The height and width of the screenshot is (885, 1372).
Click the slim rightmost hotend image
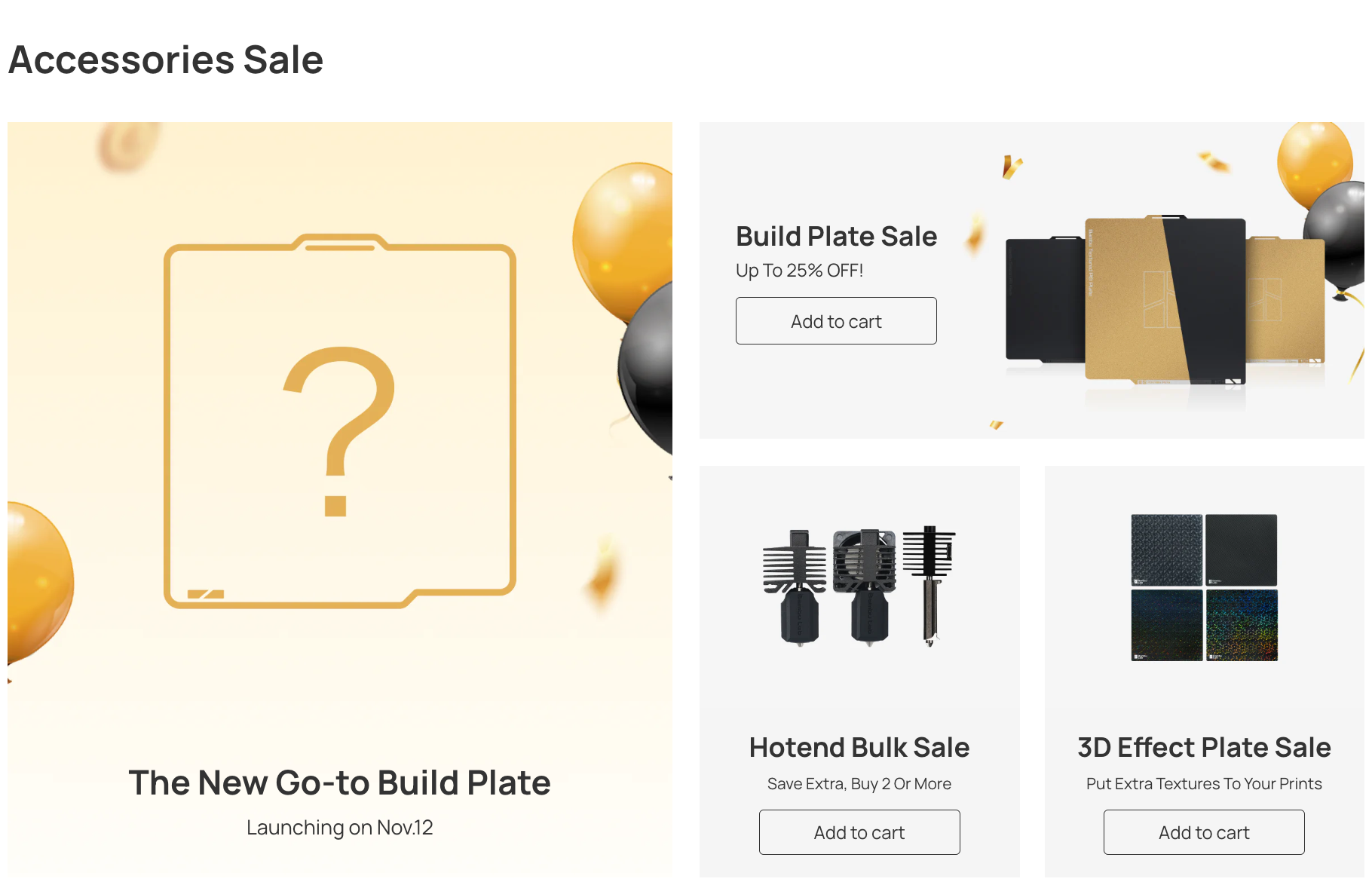coord(931,584)
